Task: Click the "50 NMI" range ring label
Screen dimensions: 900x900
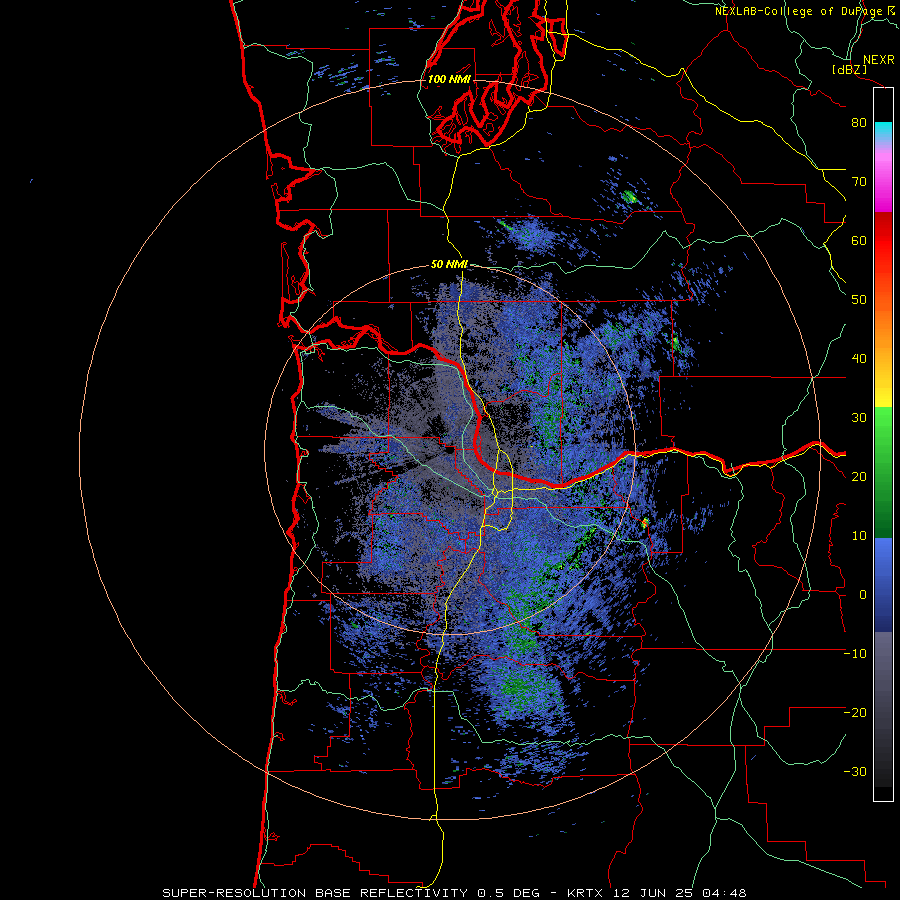Action: [x=449, y=265]
